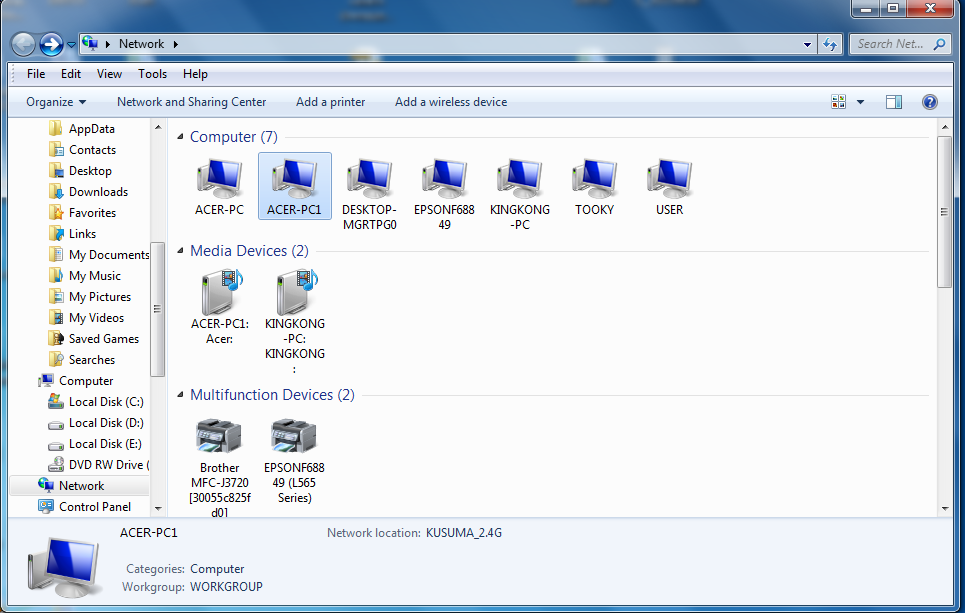This screenshot has width=965, height=613.
Task: Click the navigation pane scrollbar thumb
Action: tap(158, 308)
